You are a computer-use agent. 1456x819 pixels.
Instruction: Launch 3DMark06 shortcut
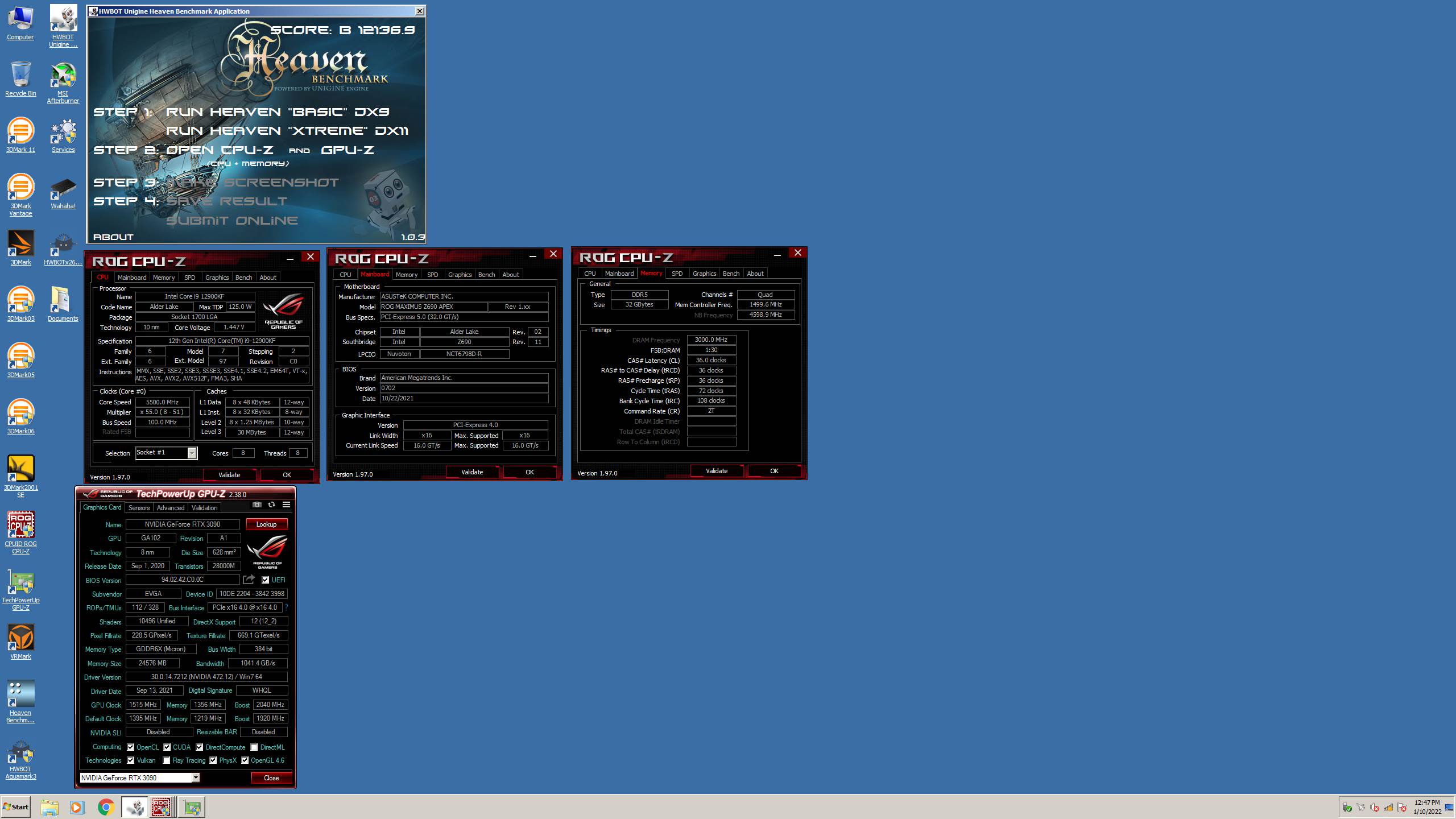pyautogui.click(x=20, y=417)
